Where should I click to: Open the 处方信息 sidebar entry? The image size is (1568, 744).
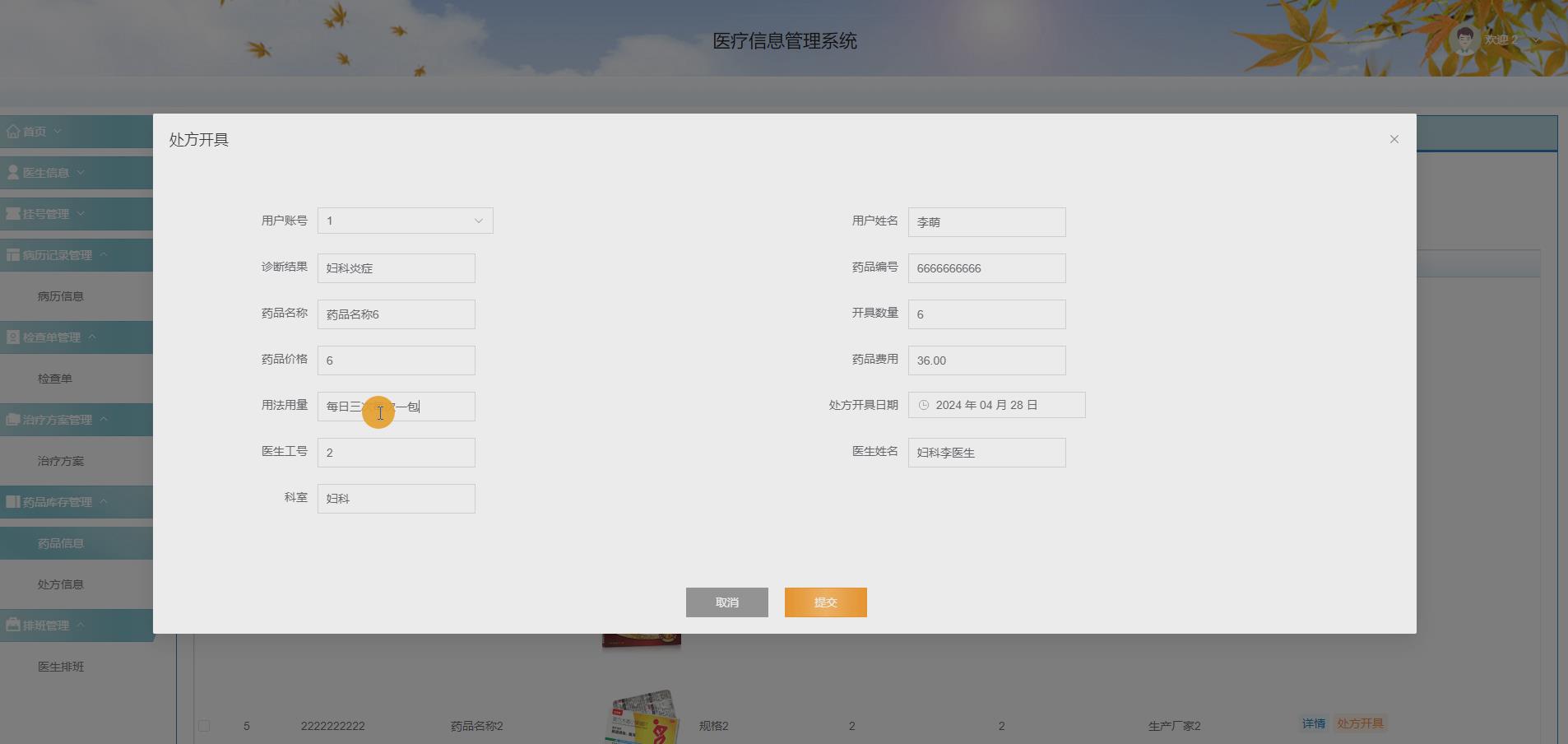(61, 584)
